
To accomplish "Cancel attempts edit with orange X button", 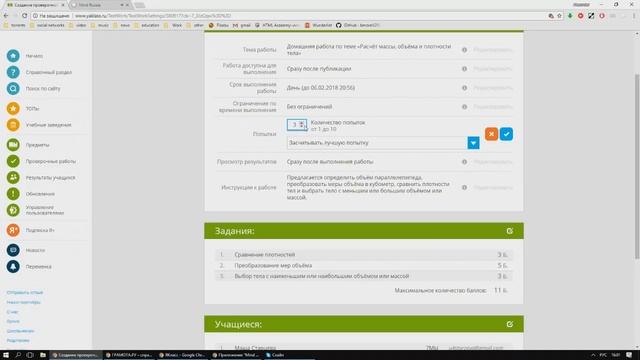I will pyautogui.click(x=491, y=134).
